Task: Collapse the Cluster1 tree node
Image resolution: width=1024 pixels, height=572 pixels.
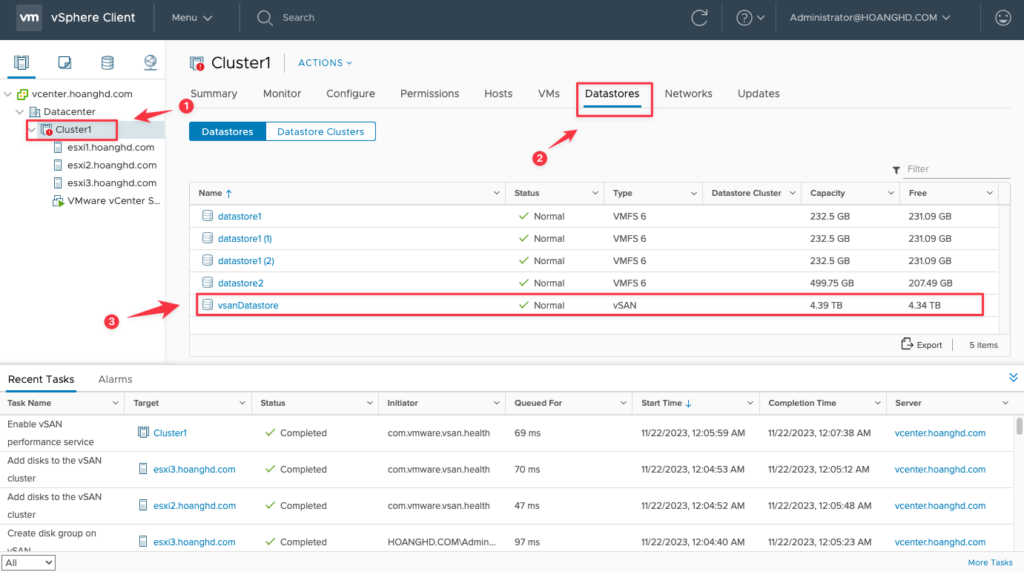Action: tap(31, 129)
